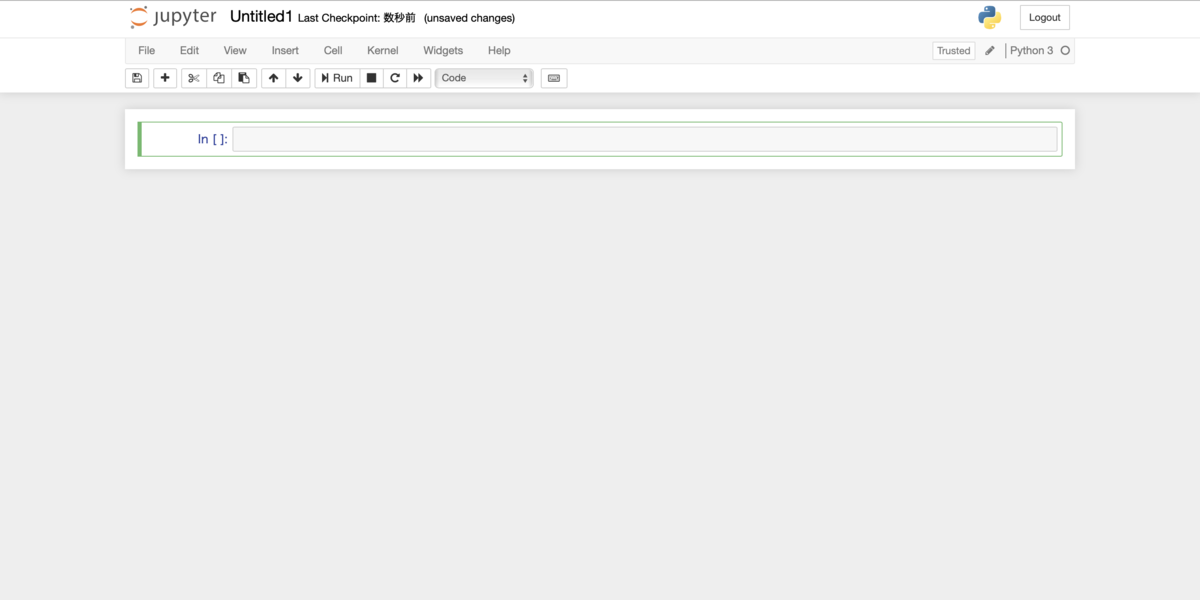Interrupt the kernel with stop icon
Image resolution: width=1200 pixels, height=600 pixels.
pyautogui.click(x=371, y=78)
